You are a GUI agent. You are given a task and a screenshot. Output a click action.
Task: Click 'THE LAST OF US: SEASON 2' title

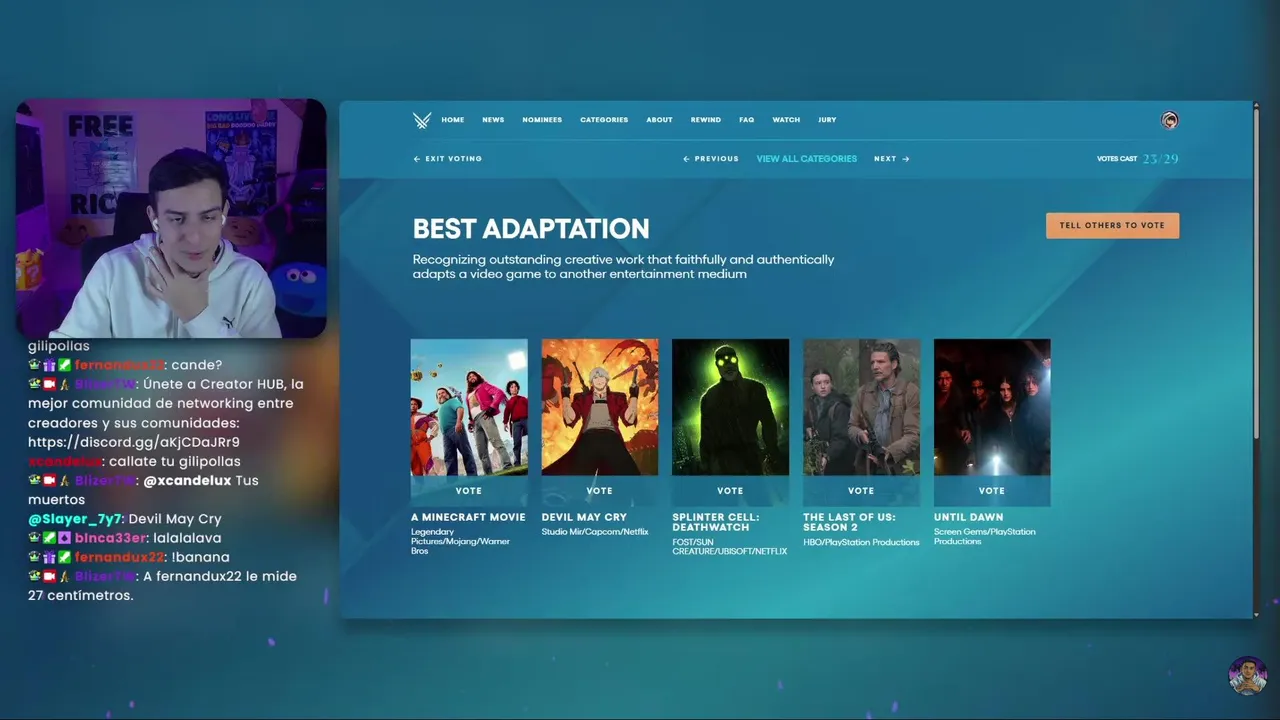pyautogui.click(x=849, y=522)
